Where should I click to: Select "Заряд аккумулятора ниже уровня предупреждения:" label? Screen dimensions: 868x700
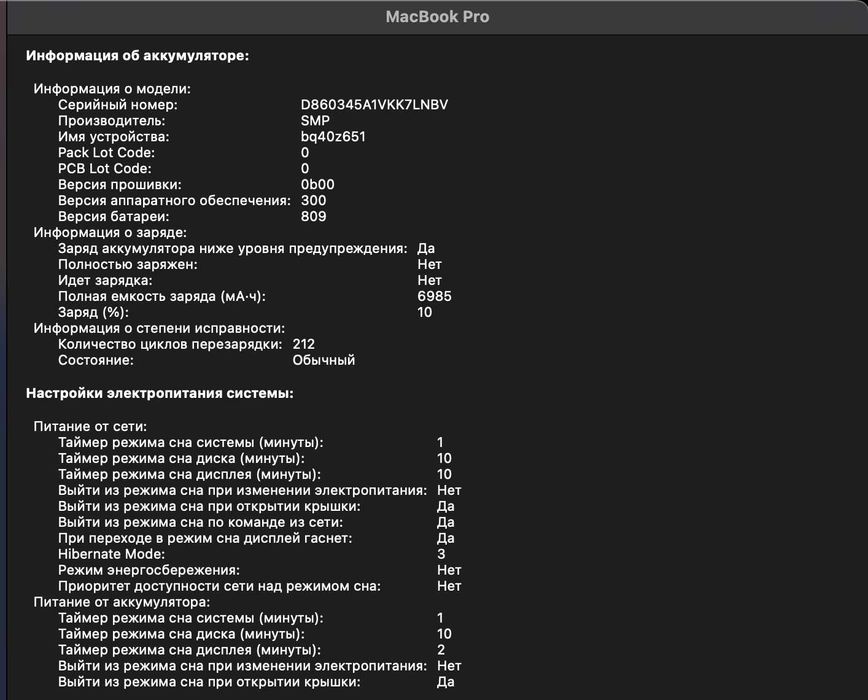(x=232, y=248)
